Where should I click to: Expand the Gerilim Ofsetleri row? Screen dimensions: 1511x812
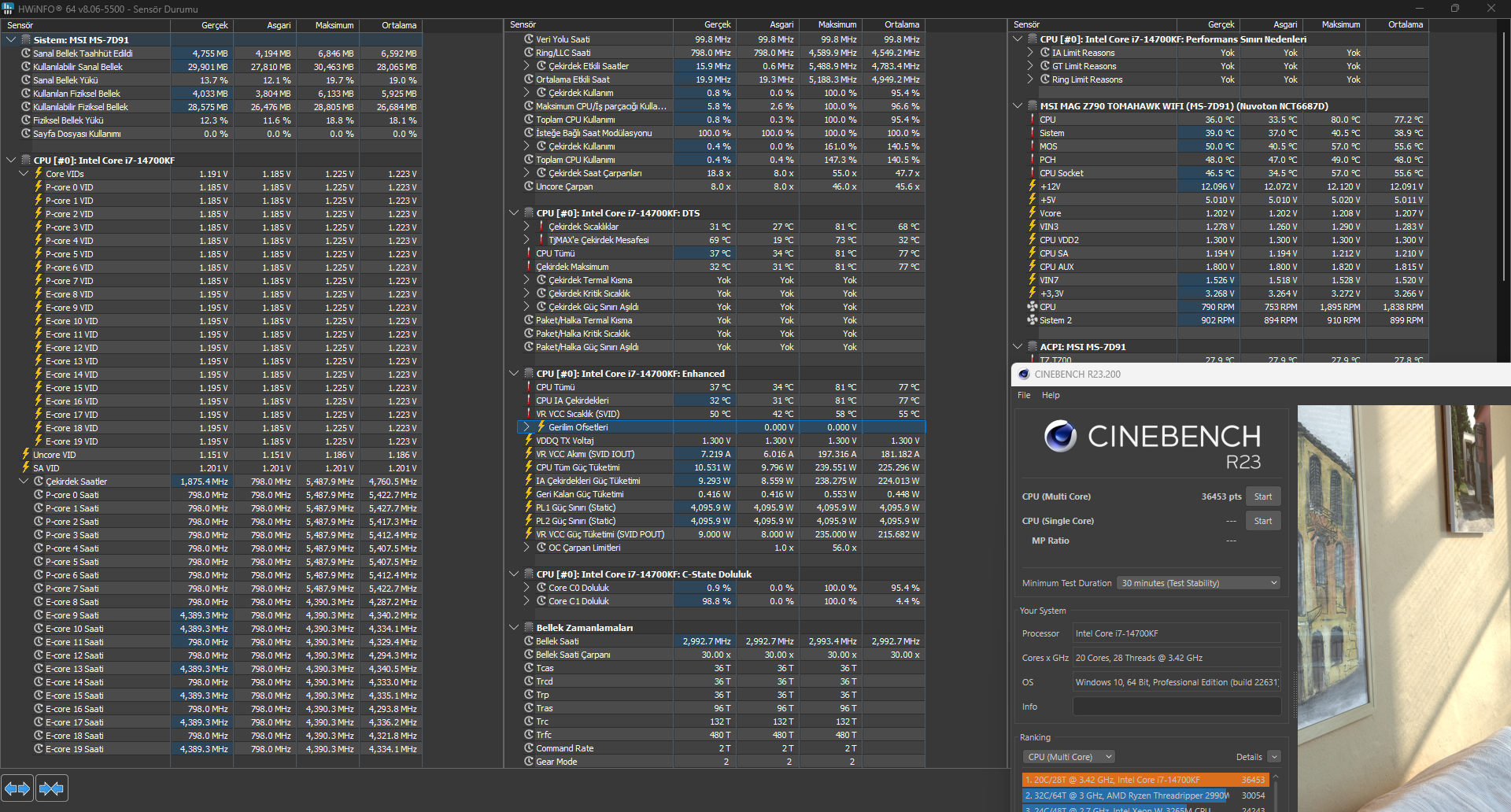[527, 427]
